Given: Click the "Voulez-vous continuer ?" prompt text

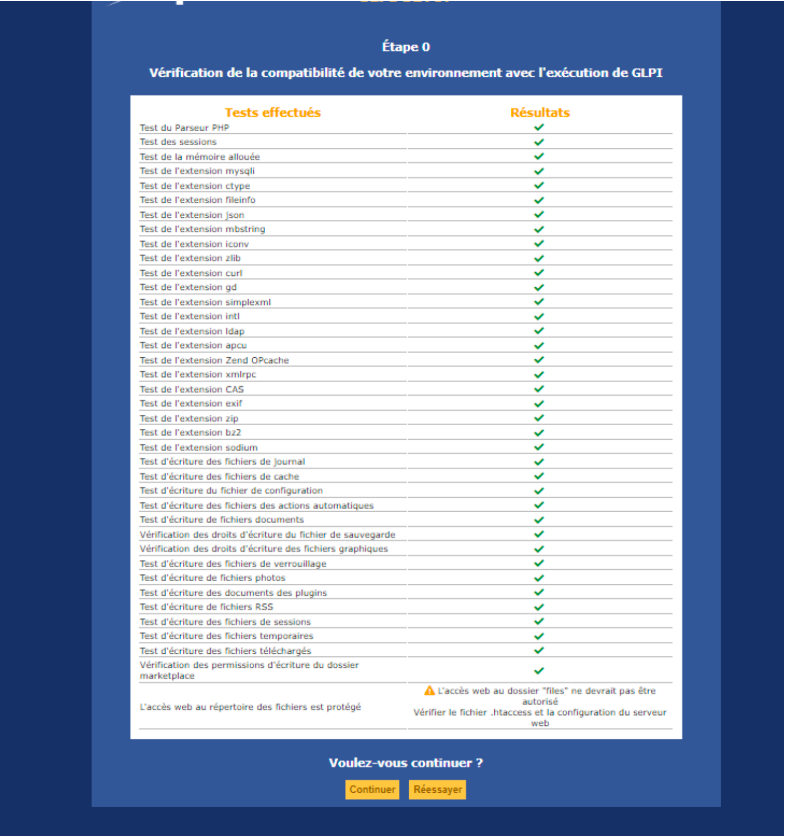Looking at the screenshot, I should click(406, 763).
